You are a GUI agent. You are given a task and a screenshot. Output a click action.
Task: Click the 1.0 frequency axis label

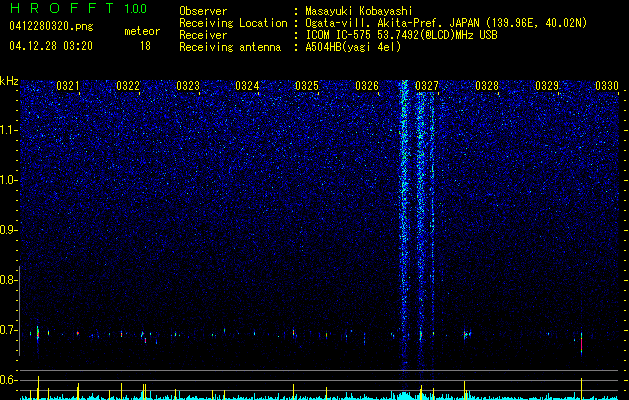pyautogui.click(x=9, y=180)
